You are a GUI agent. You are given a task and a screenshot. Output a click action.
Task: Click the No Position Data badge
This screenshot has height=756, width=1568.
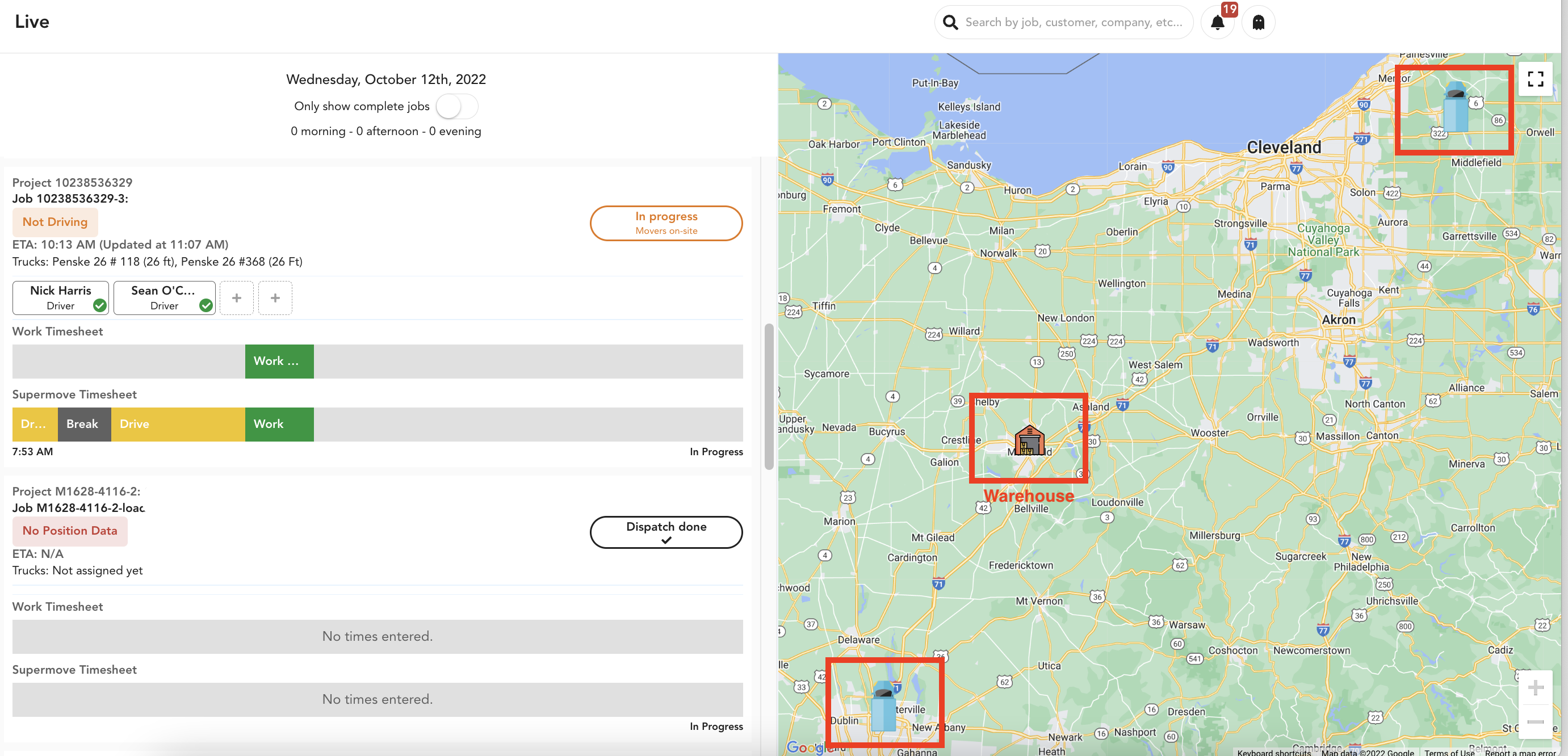69,531
